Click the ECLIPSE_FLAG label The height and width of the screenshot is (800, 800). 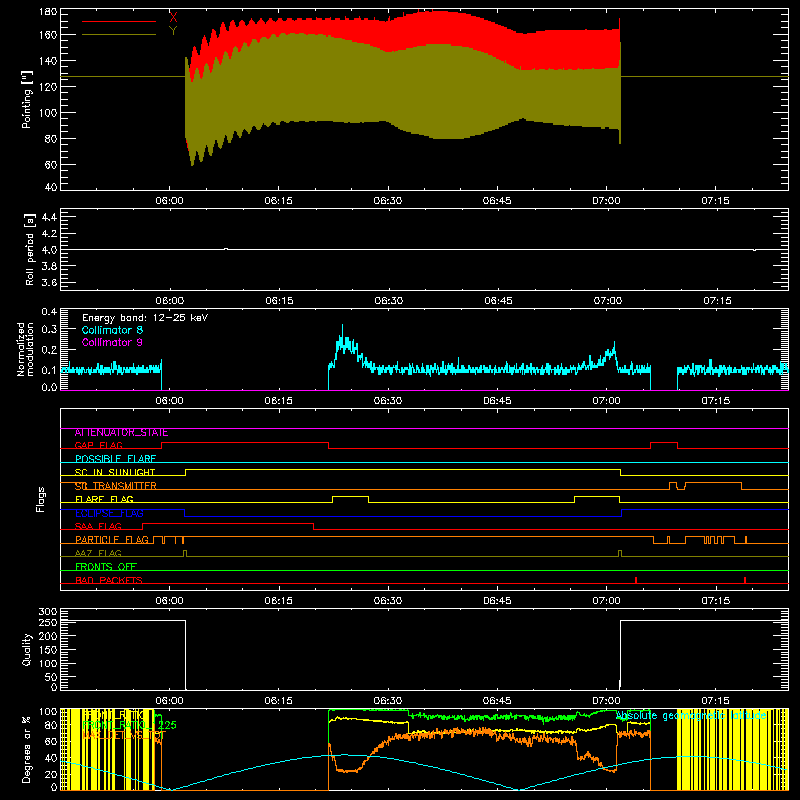click(109, 513)
